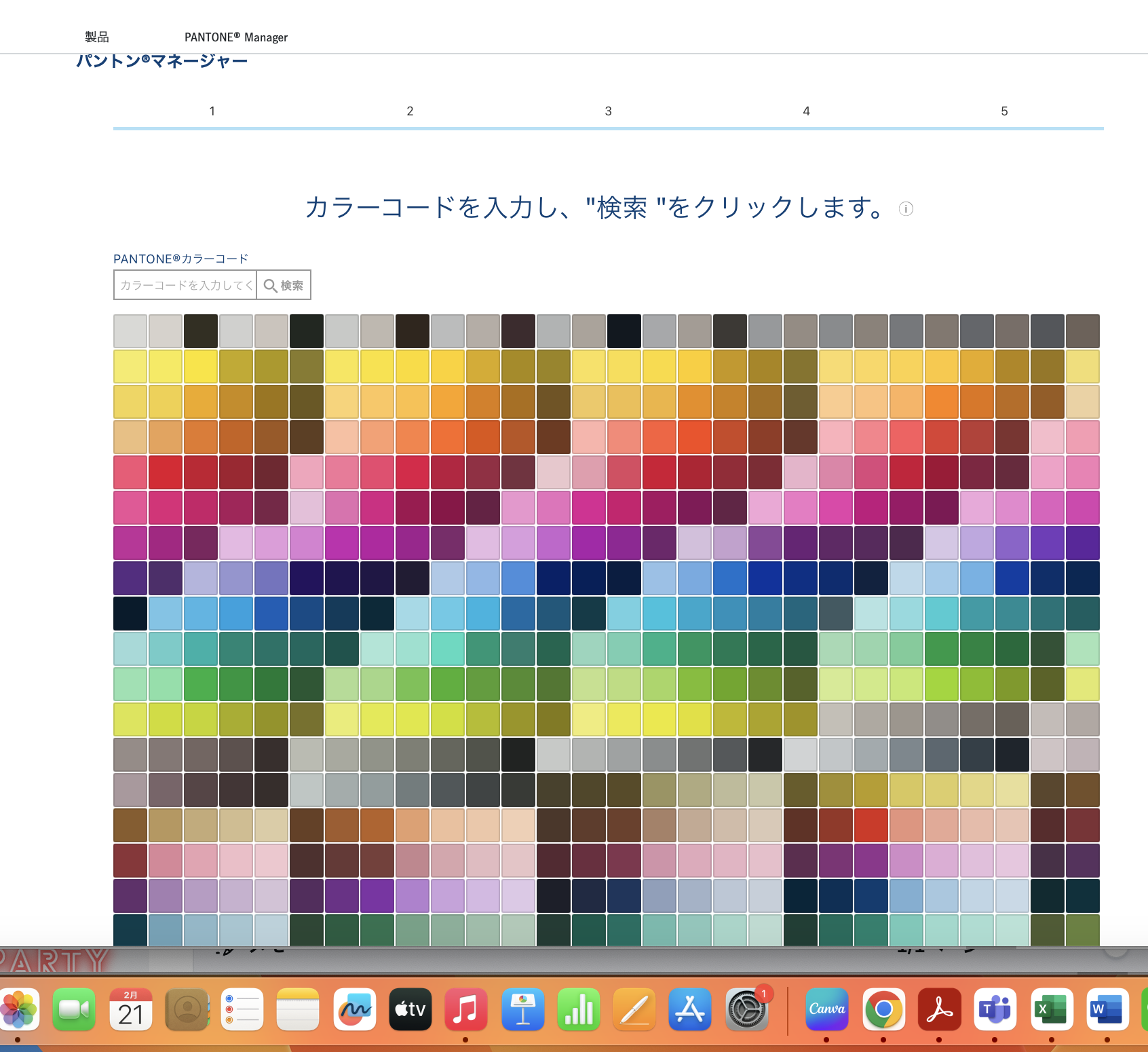Image resolution: width=1148 pixels, height=1052 pixels.
Task: Click the info icon beside the heading
Action: [x=906, y=209]
